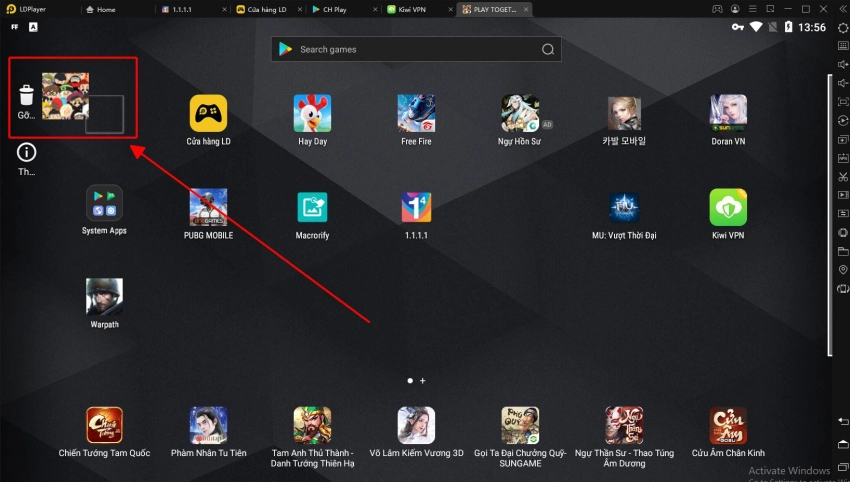Launch Võ Lâm Kiếm Vương 3D

tap(416, 425)
